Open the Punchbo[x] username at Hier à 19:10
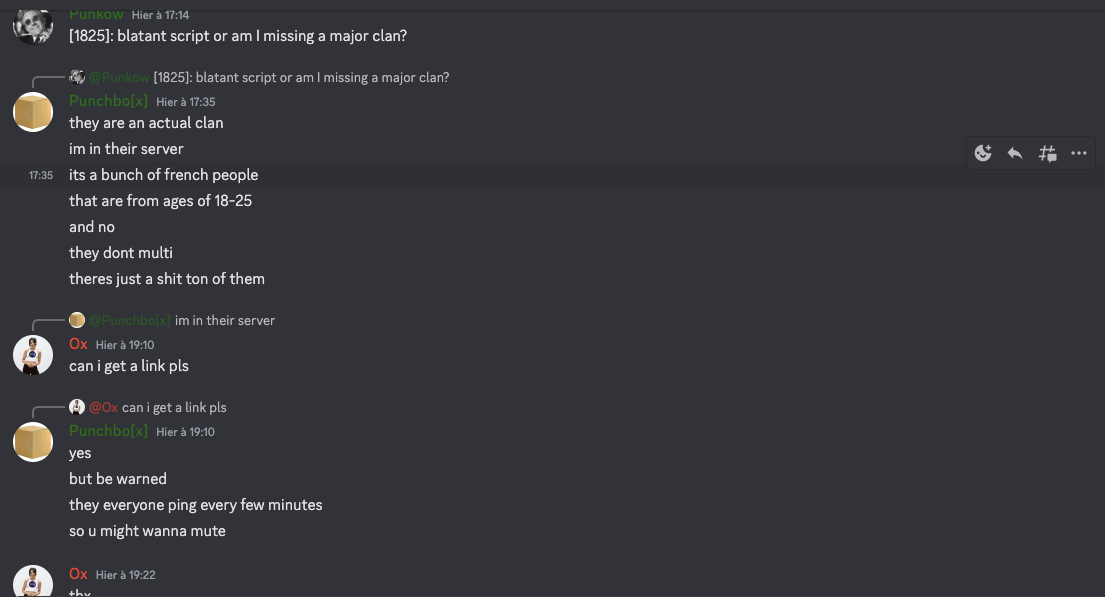Image resolution: width=1105 pixels, height=597 pixels. pyautogui.click(x=108, y=431)
